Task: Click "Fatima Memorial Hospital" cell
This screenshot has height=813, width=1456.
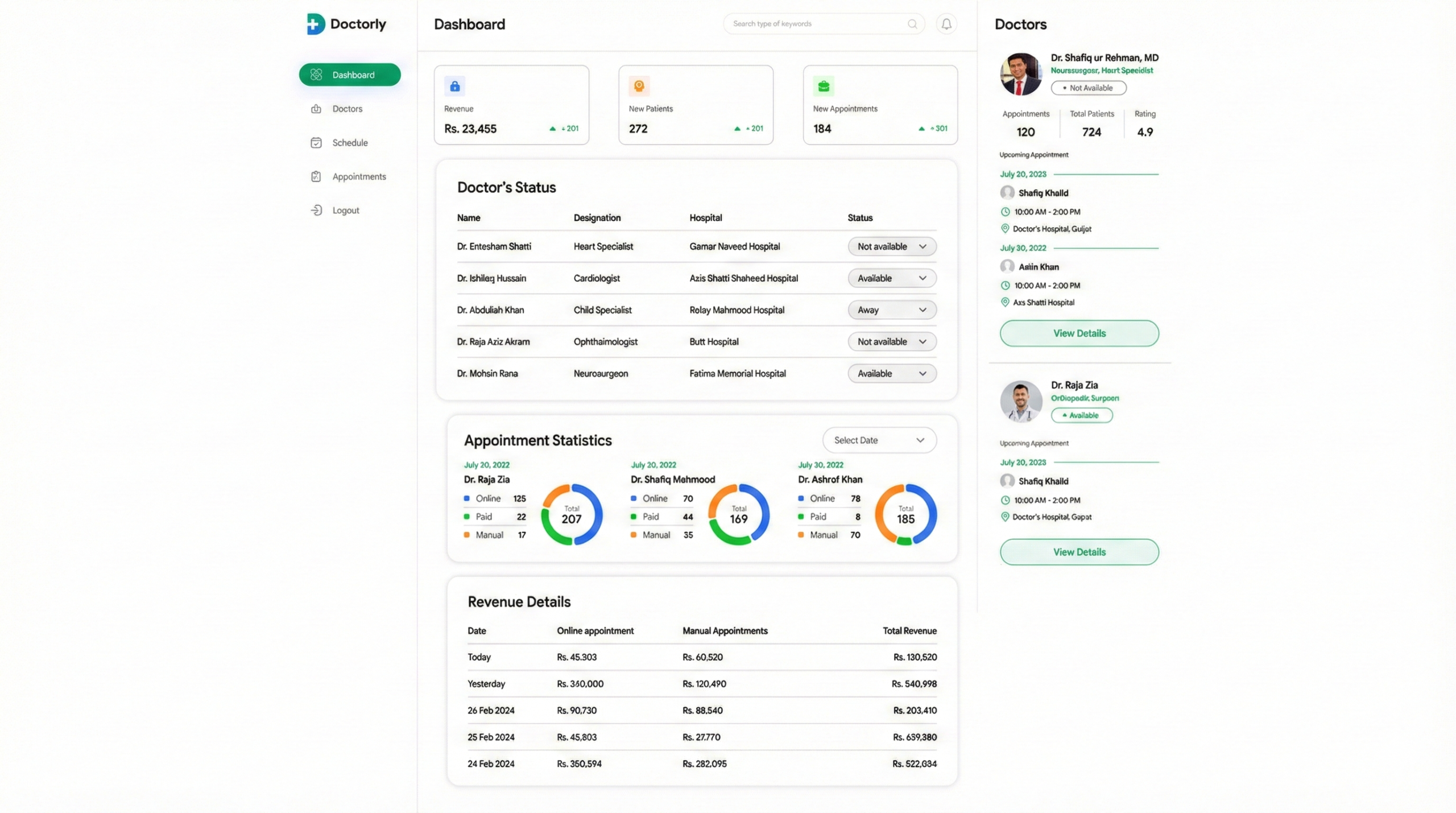Action: pos(737,373)
